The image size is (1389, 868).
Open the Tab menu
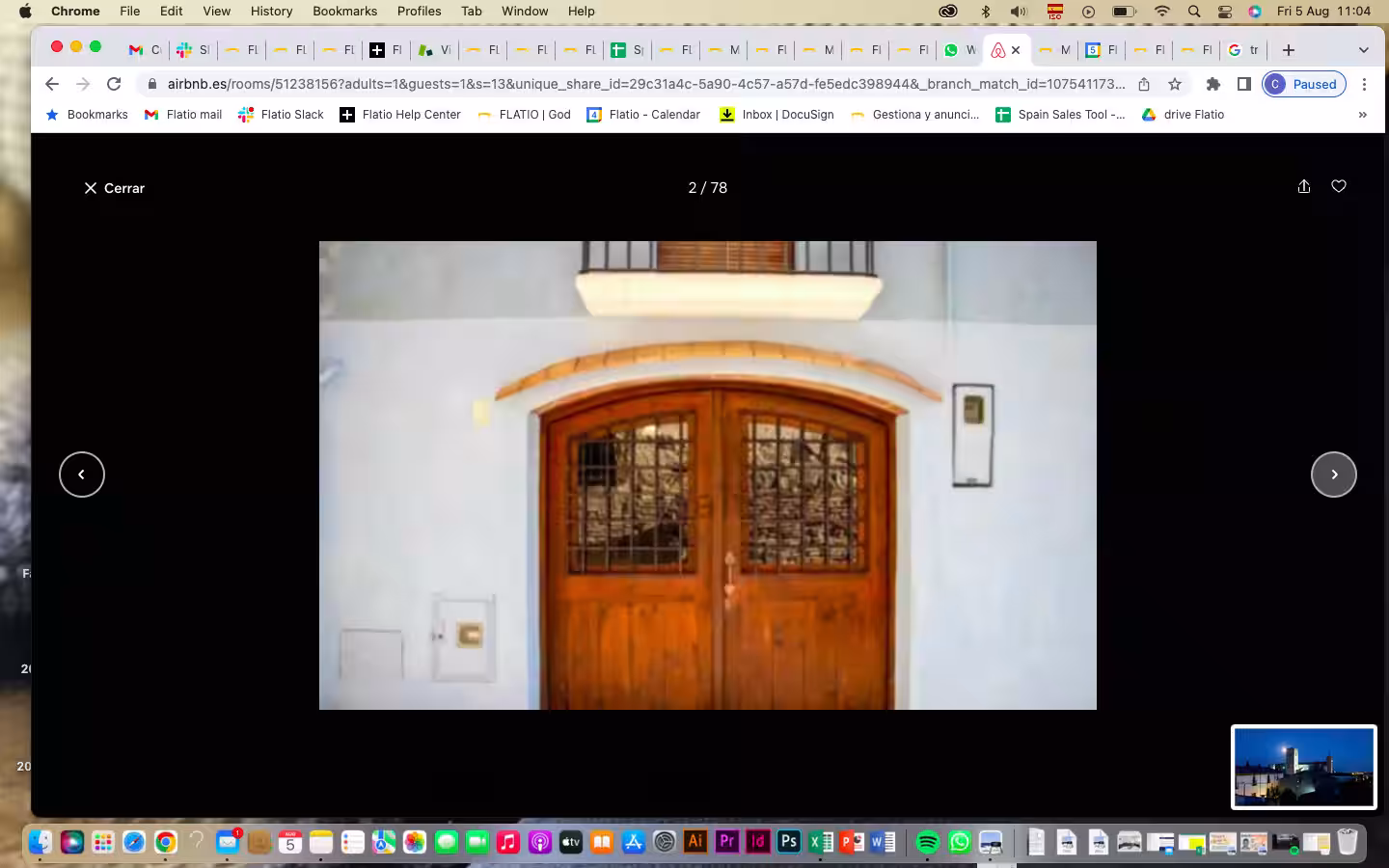(x=471, y=11)
